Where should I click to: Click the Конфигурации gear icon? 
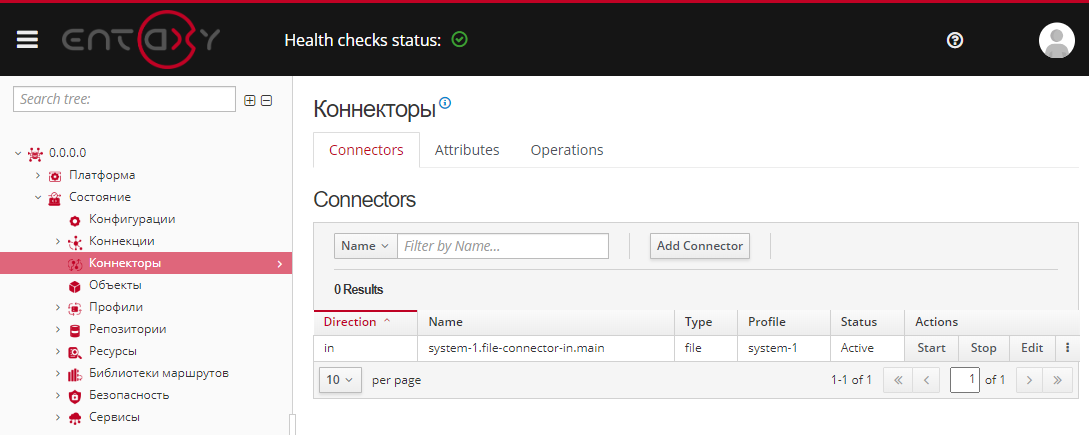coord(75,220)
